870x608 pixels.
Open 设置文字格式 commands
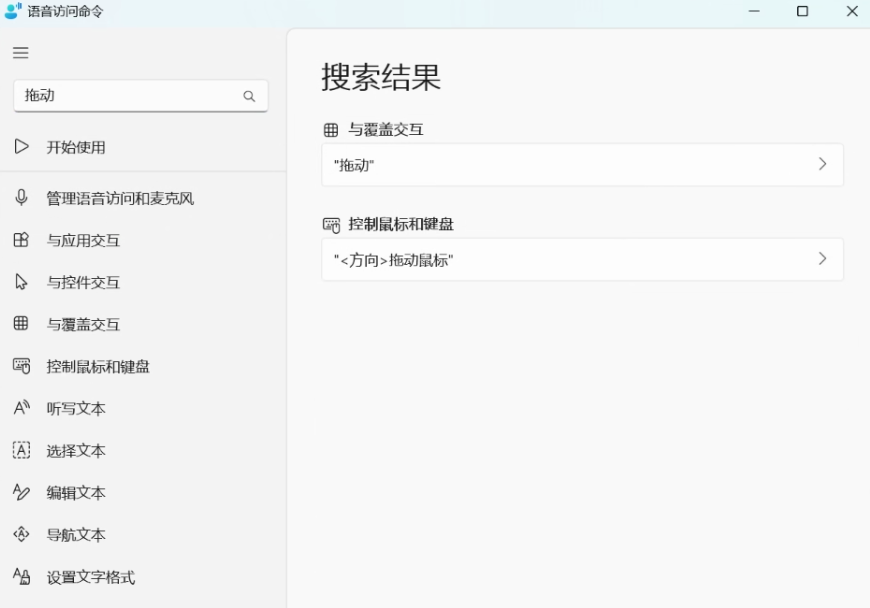point(143,577)
